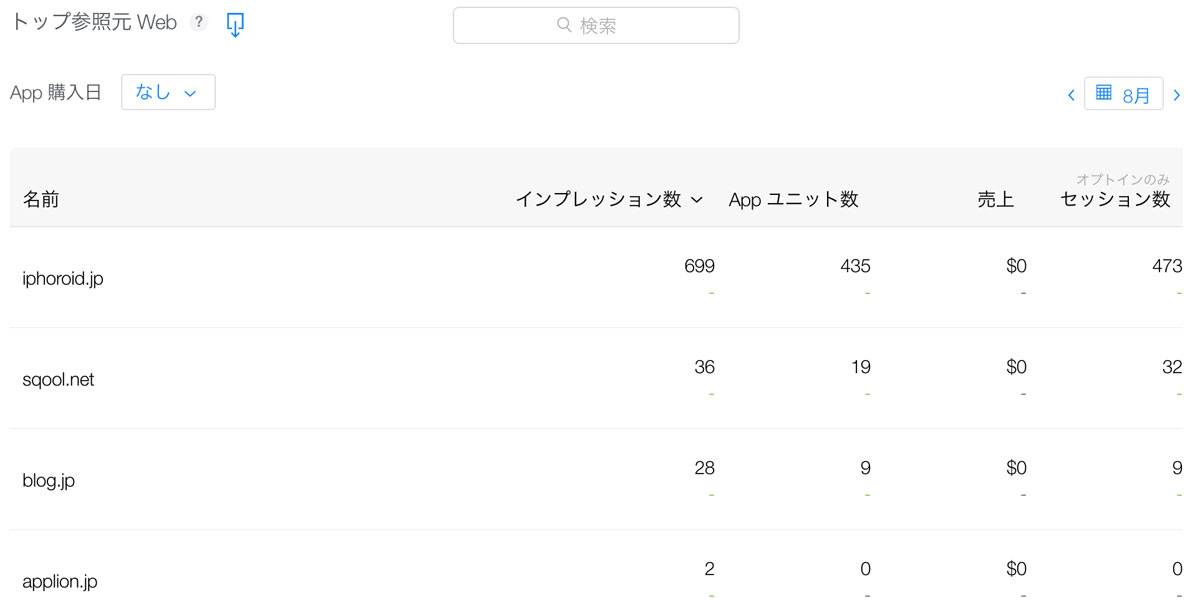Open the blog.jp referrer row
1200x600 pixels.
49,481
